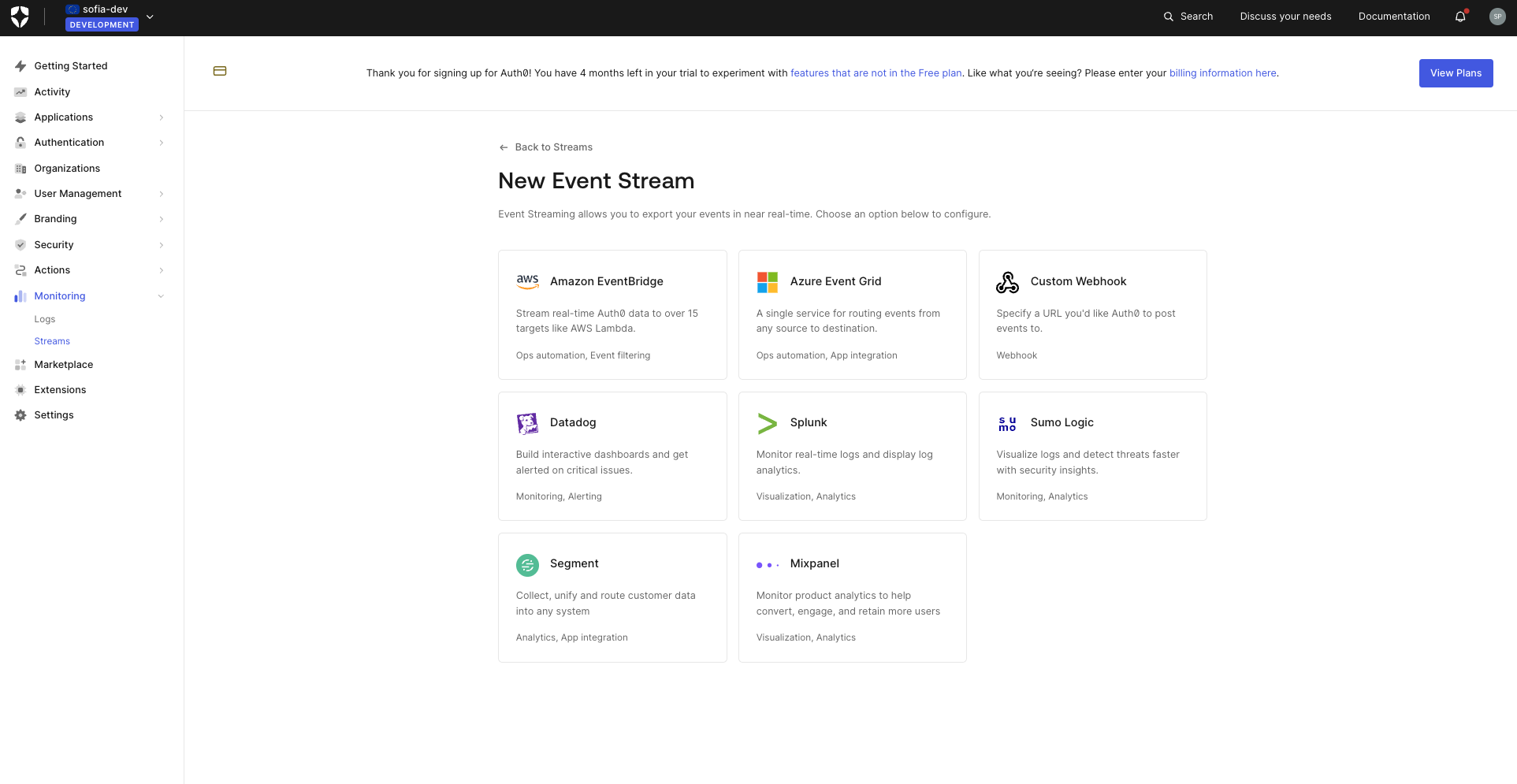Click the Sumo Logic card title
The image size is (1517, 784).
pos(1062,422)
